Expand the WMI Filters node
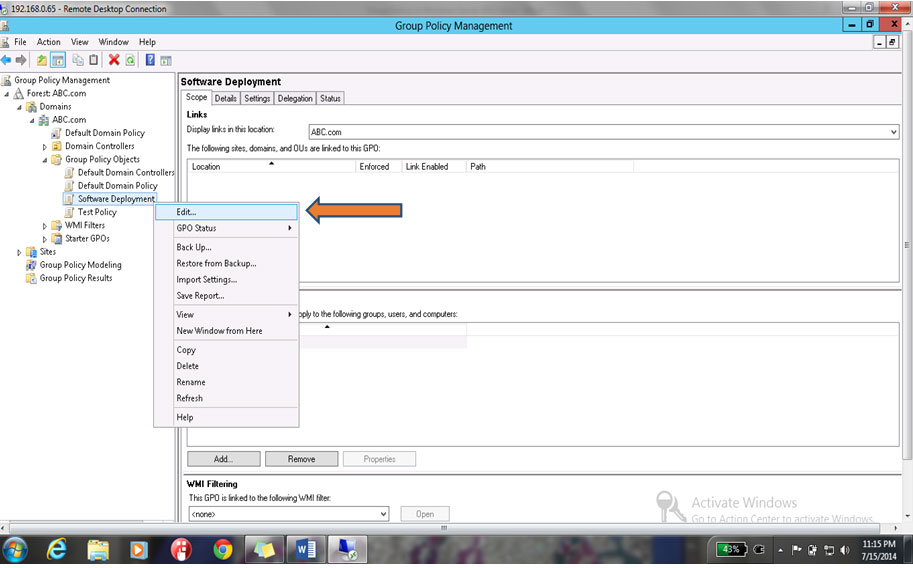 45,226
